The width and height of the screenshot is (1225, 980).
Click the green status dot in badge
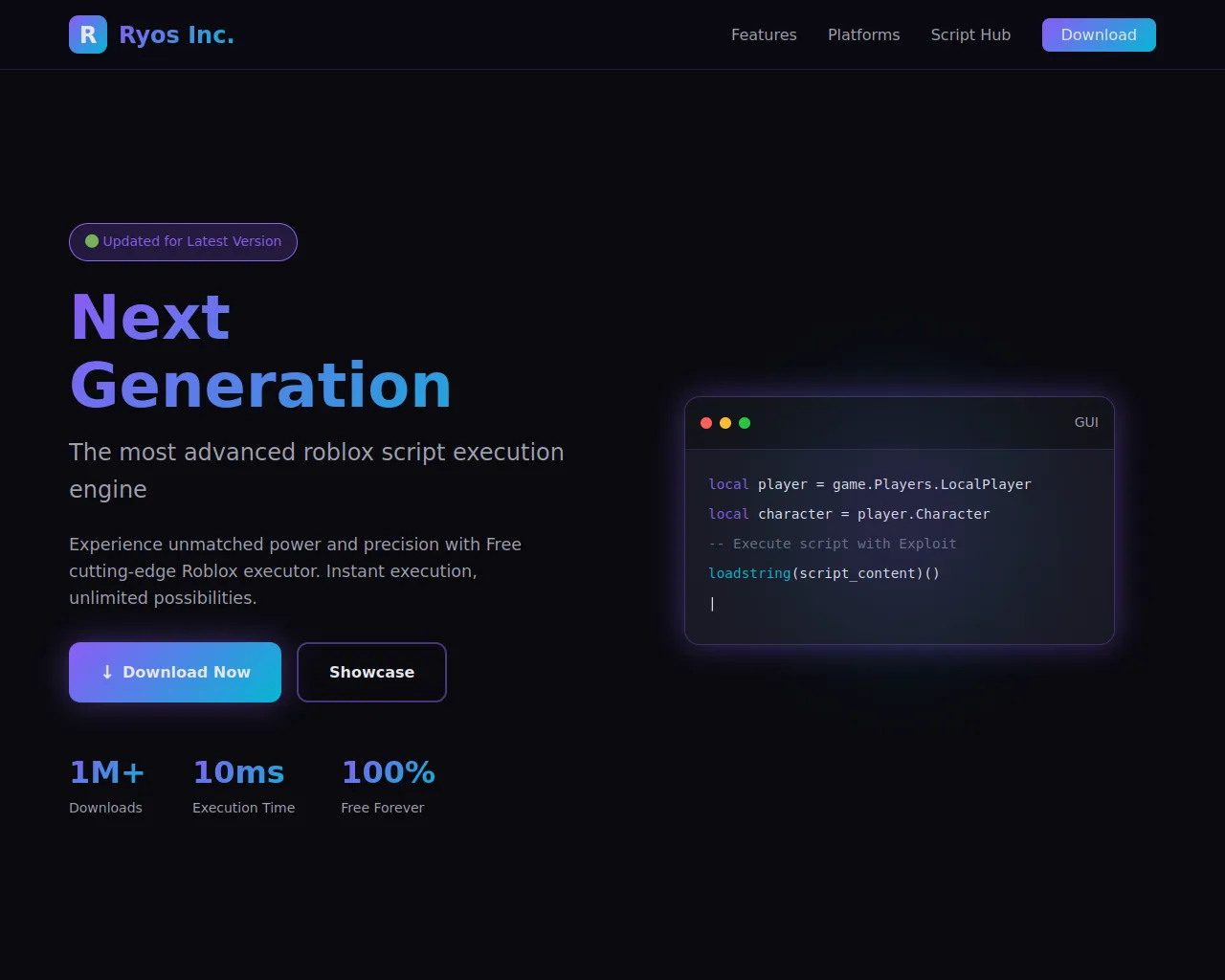point(92,241)
